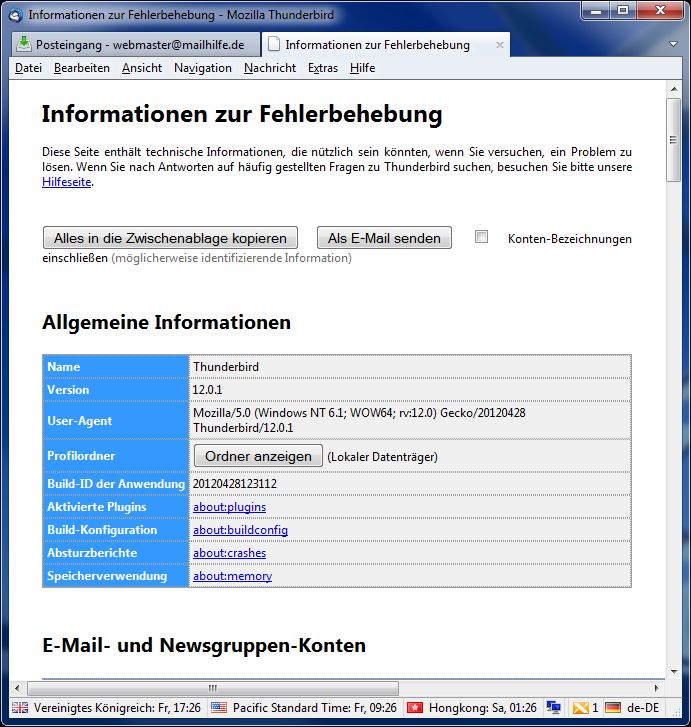Image resolution: width=691 pixels, height=727 pixels.
Task: Click the Profilordner row label
Action: coord(81,456)
